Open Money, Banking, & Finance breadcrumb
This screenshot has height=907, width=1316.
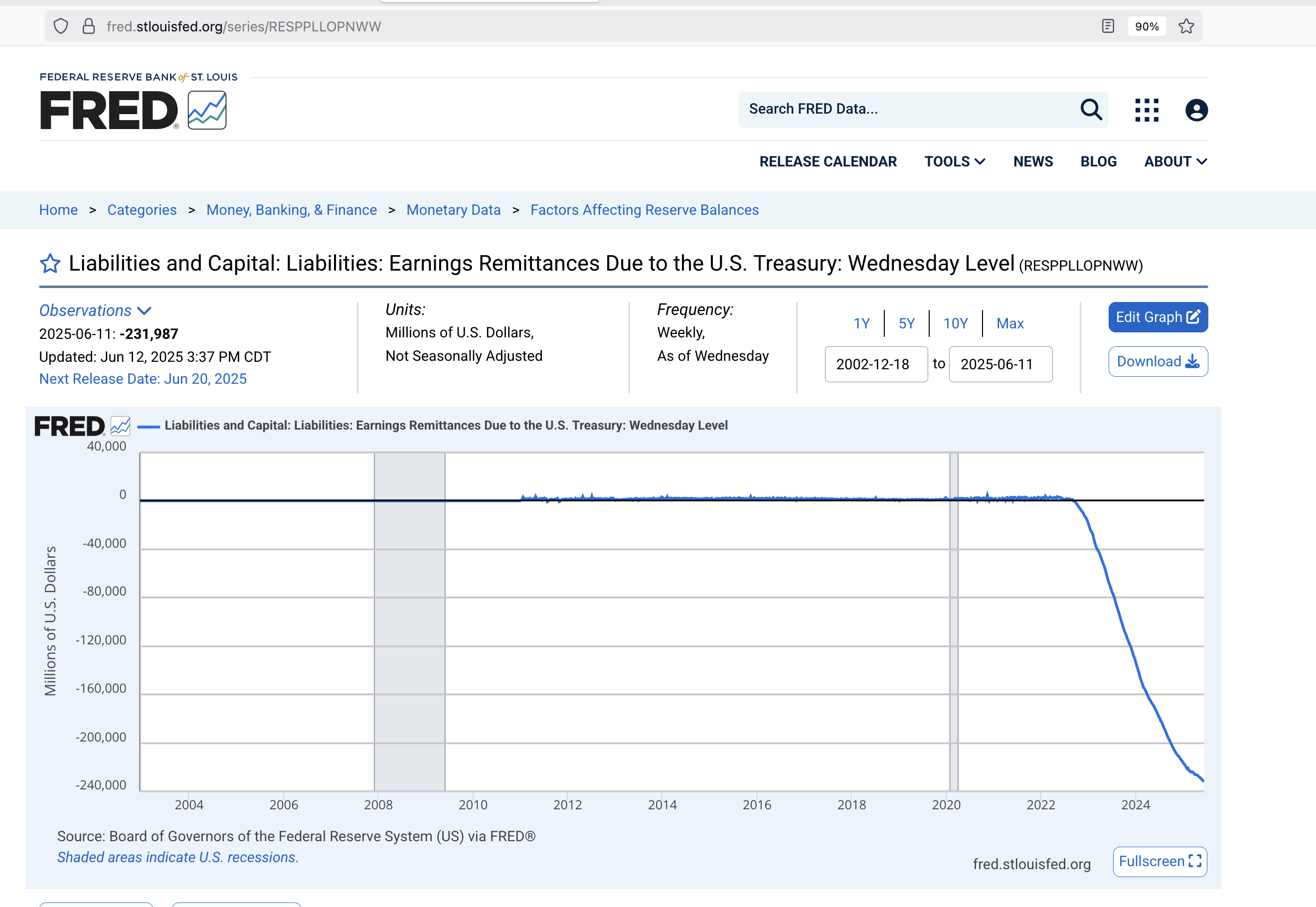(x=292, y=210)
